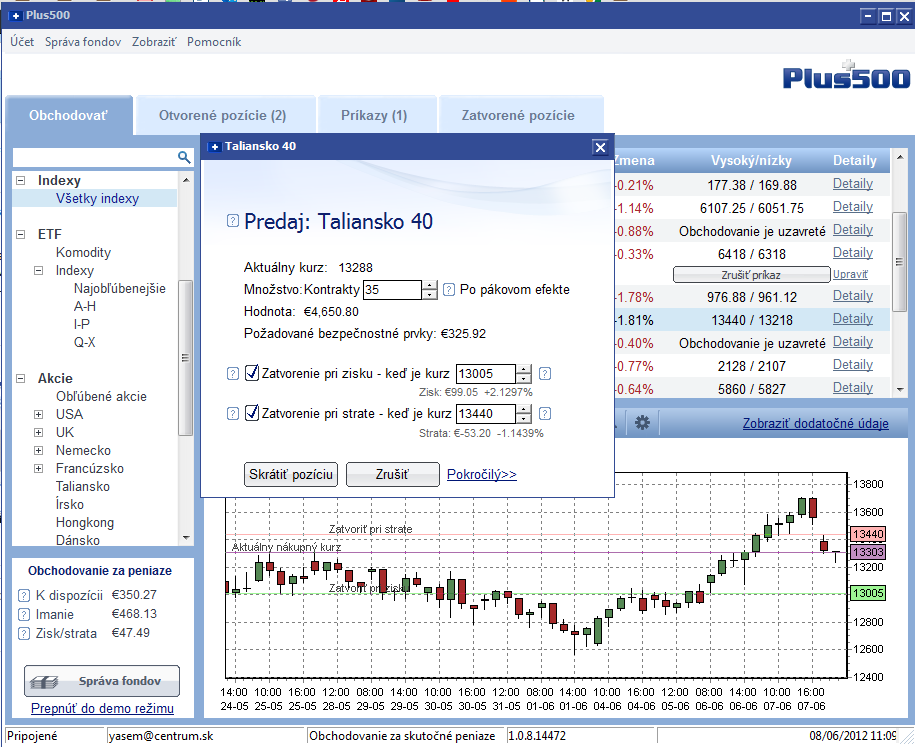915x747 pixels.
Task: Click help icon beside K dispozícii
Action: pos(23,595)
